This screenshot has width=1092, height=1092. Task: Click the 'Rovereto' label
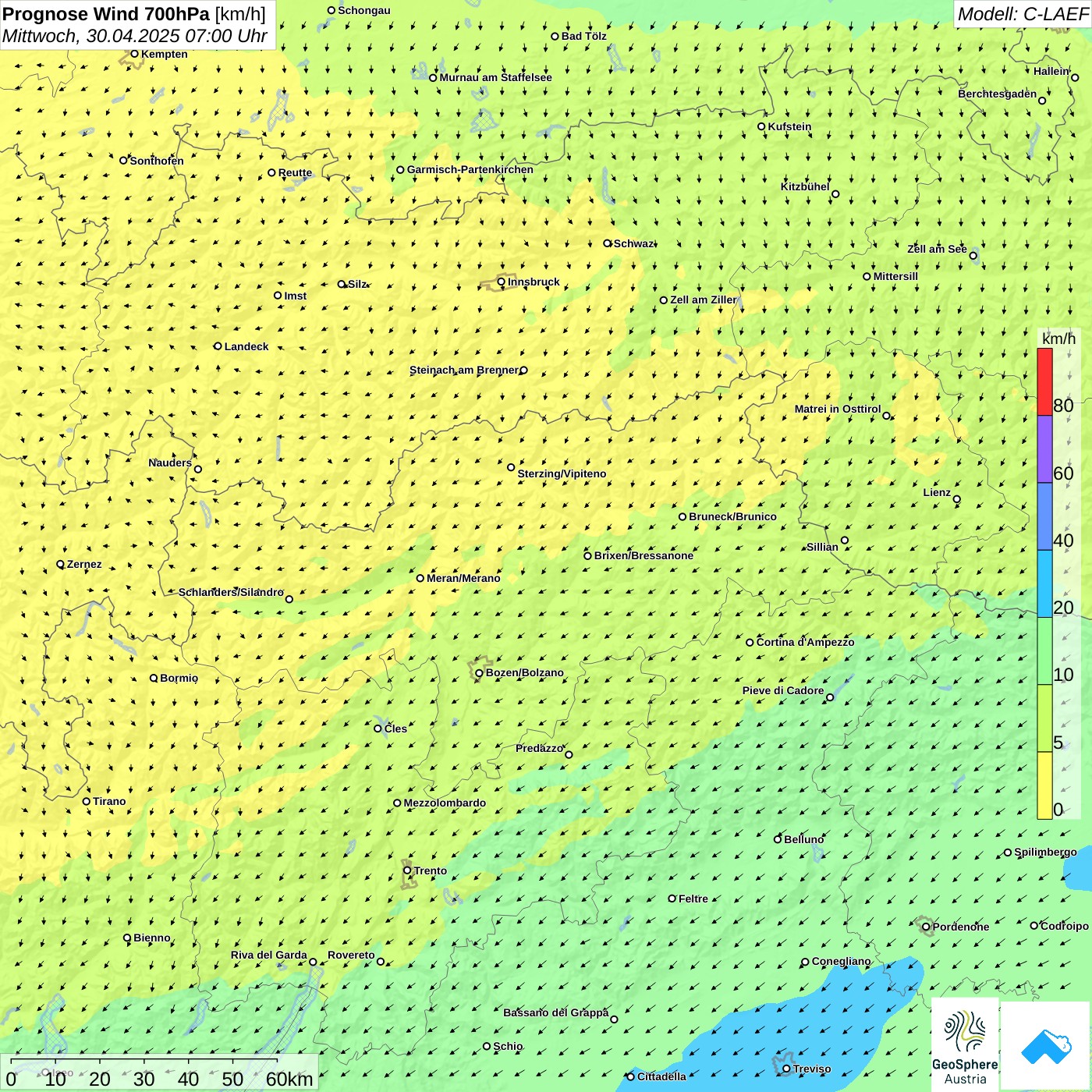pos(351,955)
